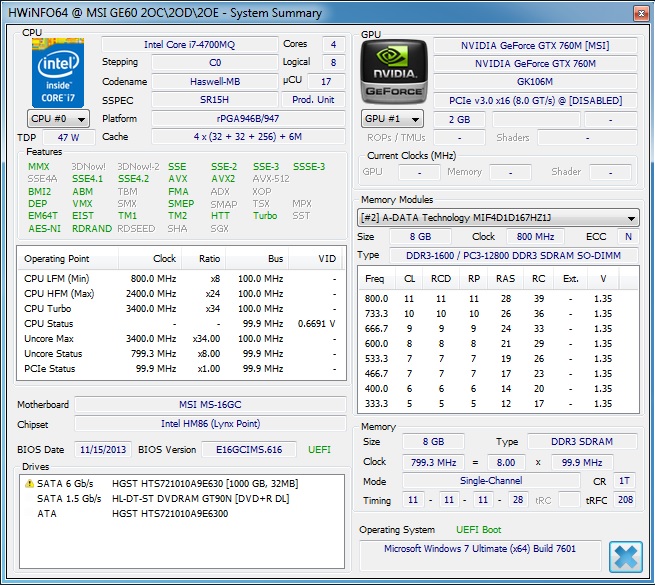
Task: Select the 333.3 frequency timing row
Action: 498,404
